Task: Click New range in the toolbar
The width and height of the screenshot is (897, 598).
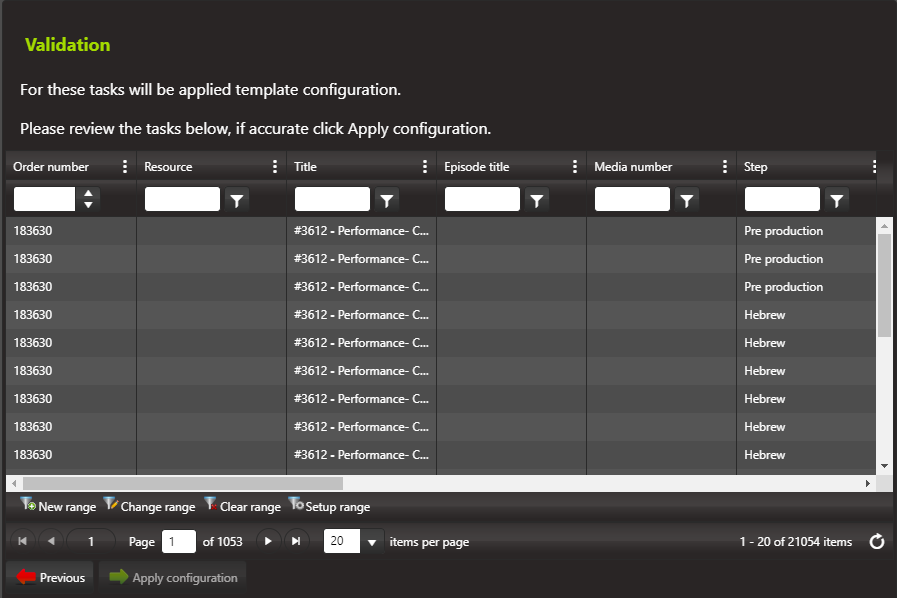Action: pyautogui.click(x=58, y=507)
